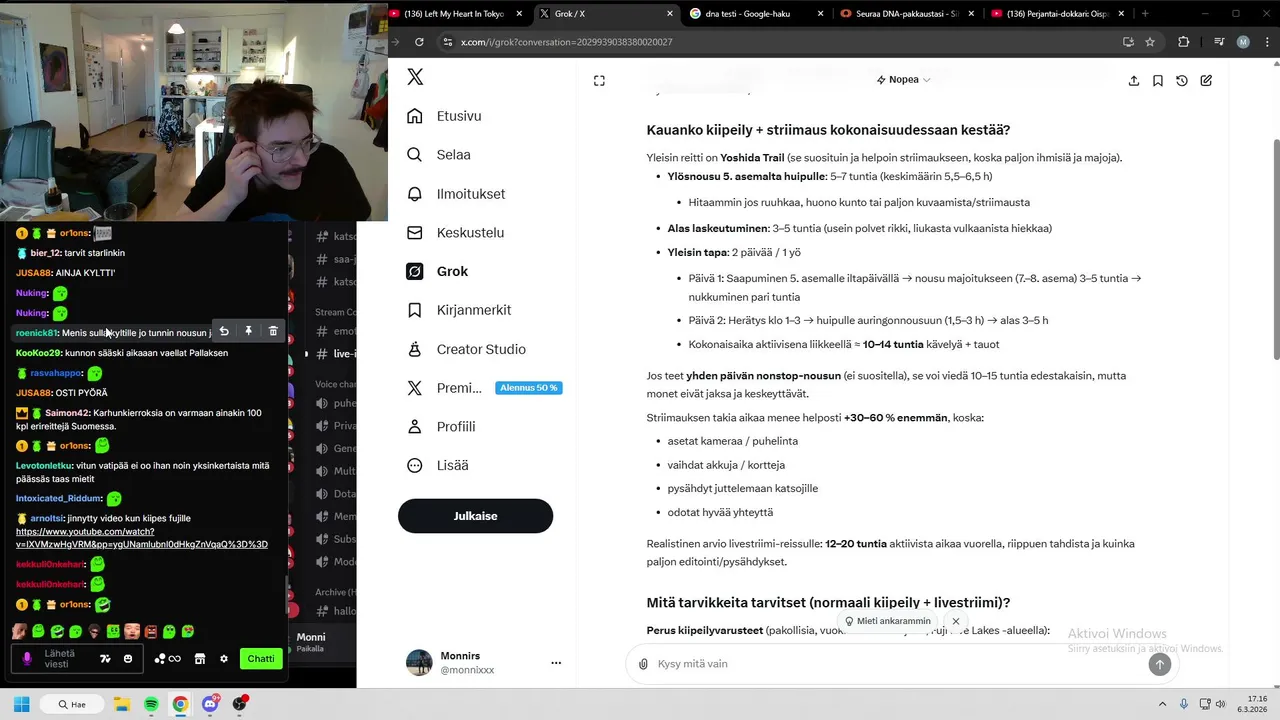Open volume control in system tray
This screenshot has width=1280, height=720.
(1220, 704)
